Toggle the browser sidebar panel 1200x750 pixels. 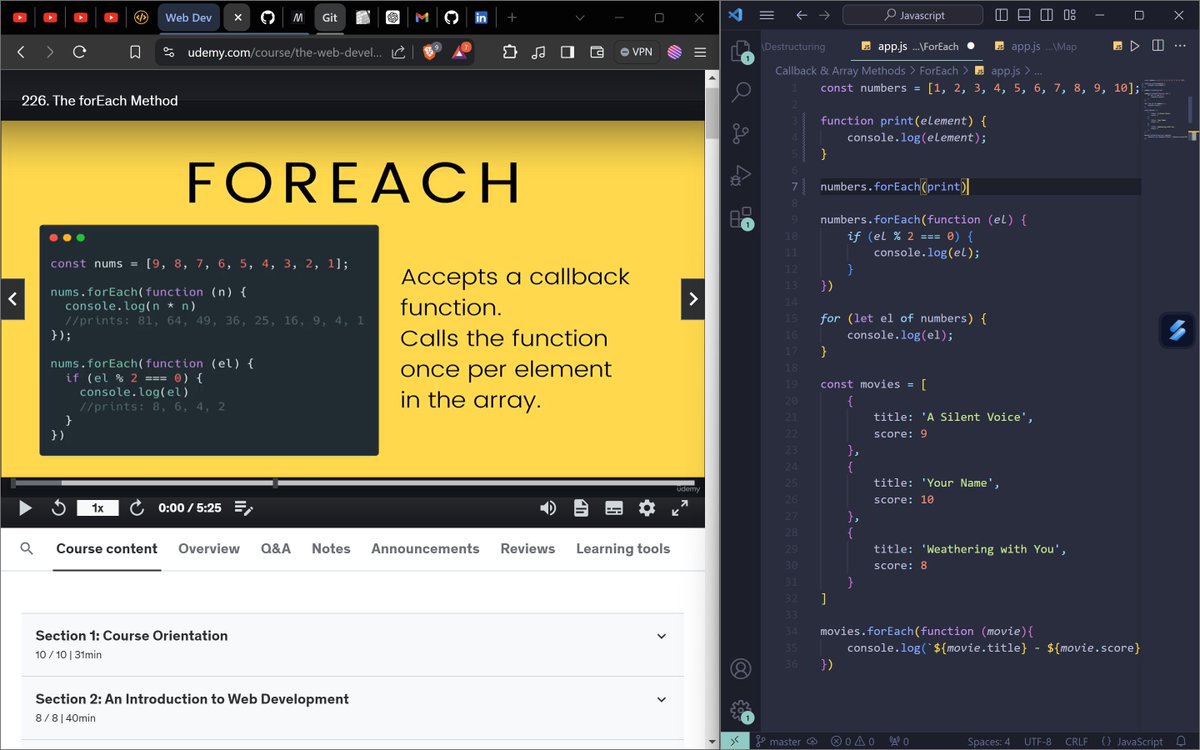coord(567,52)
